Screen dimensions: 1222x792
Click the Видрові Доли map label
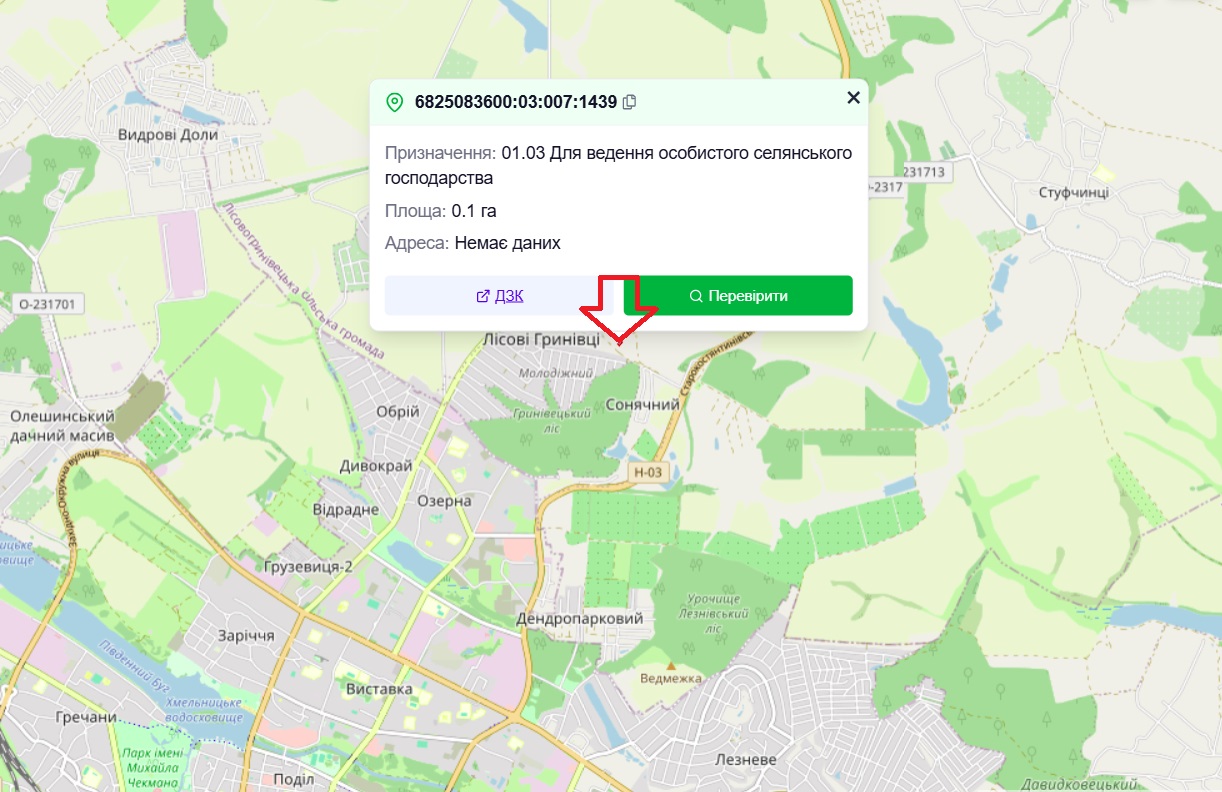point(167,134)
